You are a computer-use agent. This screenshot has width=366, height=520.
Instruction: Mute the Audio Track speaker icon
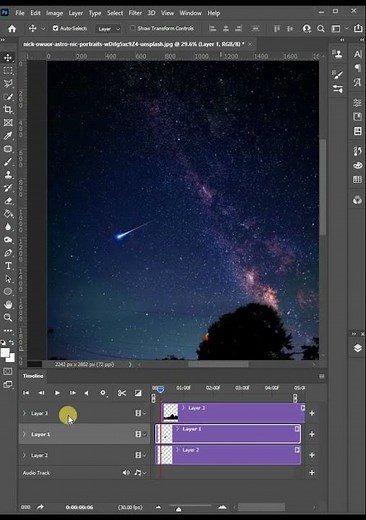(126, 472)
